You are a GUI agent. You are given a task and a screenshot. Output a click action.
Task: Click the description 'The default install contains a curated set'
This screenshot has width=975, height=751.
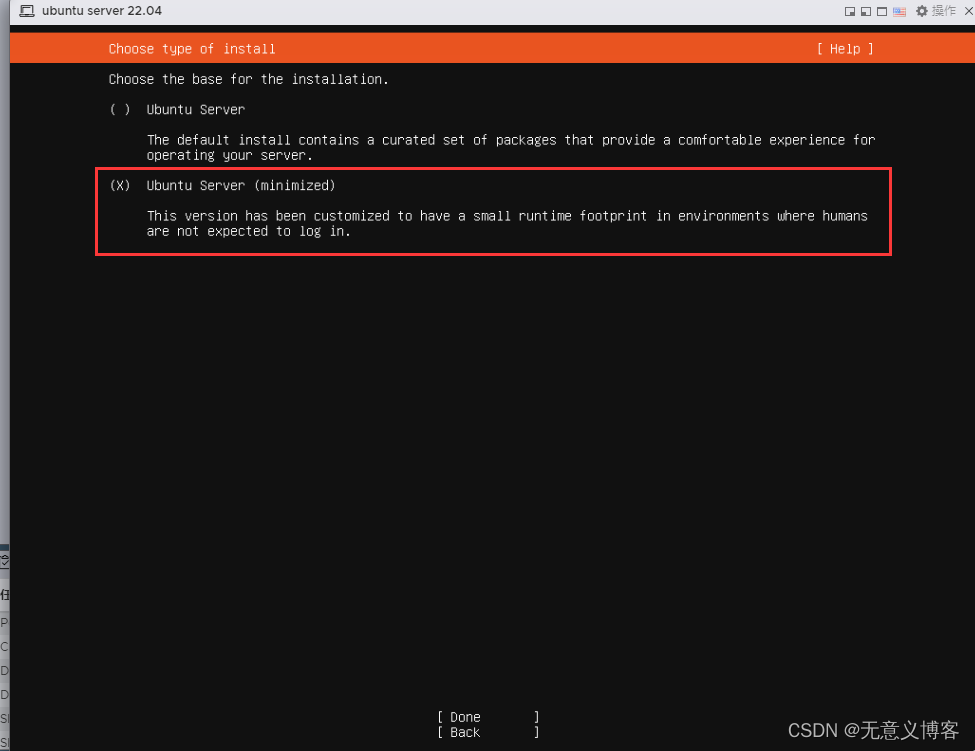click(x=511, y=147)
